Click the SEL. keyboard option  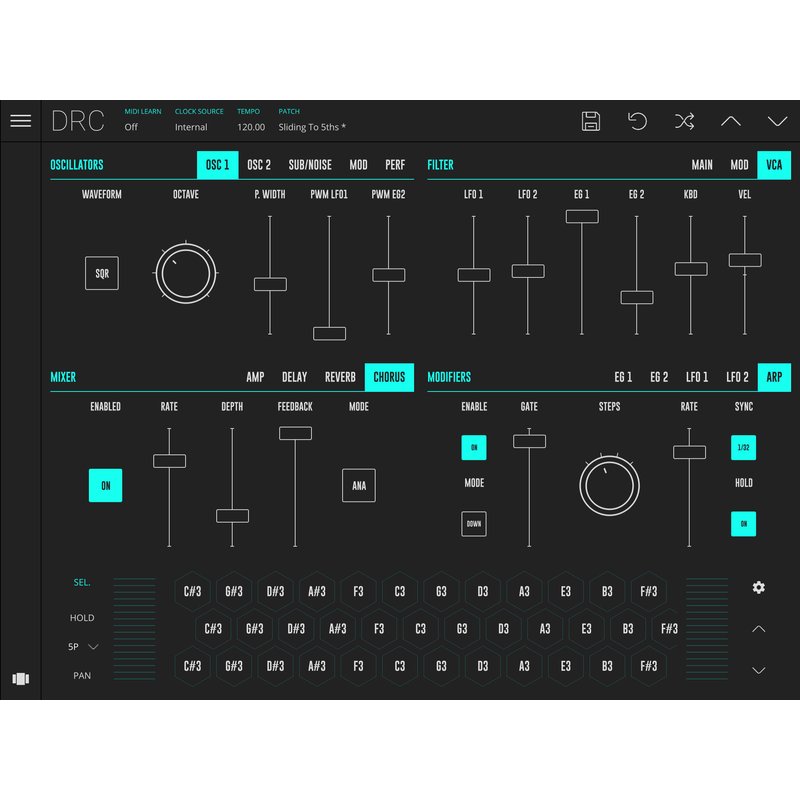click(82, 582)
